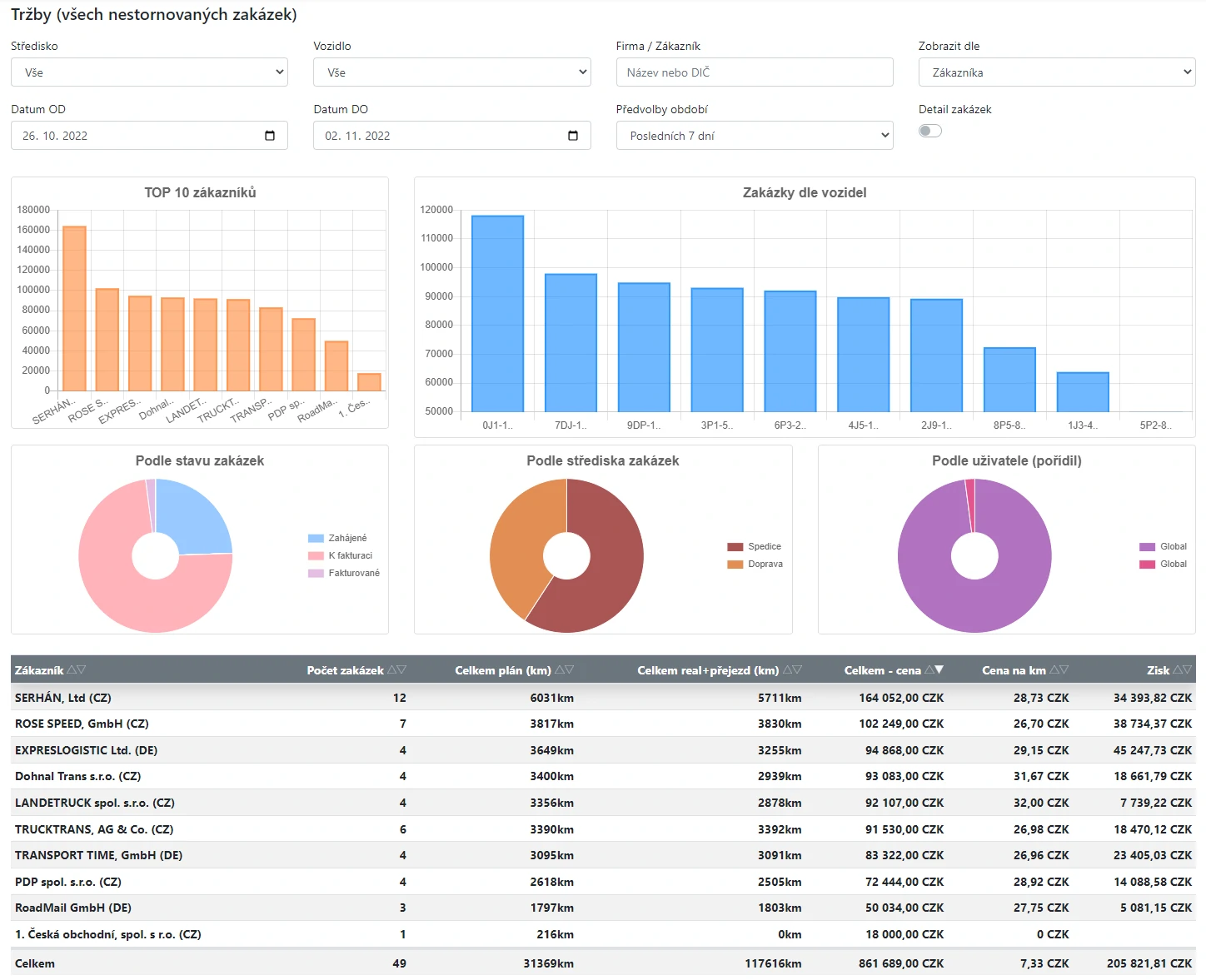Select the RoadMail GmbH (DE) row name
Image resolution: width=1206 pixels, height=980 pixels.
coord(73,908)
